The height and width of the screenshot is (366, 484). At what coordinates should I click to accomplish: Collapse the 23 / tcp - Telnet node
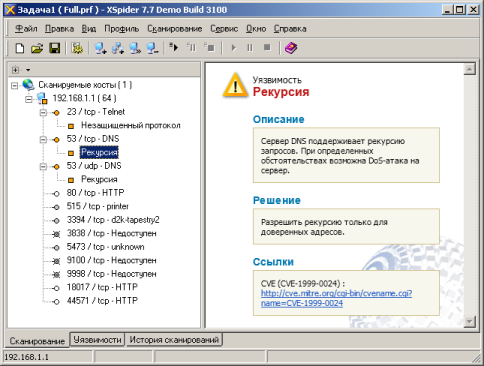[x=43, y=112]
